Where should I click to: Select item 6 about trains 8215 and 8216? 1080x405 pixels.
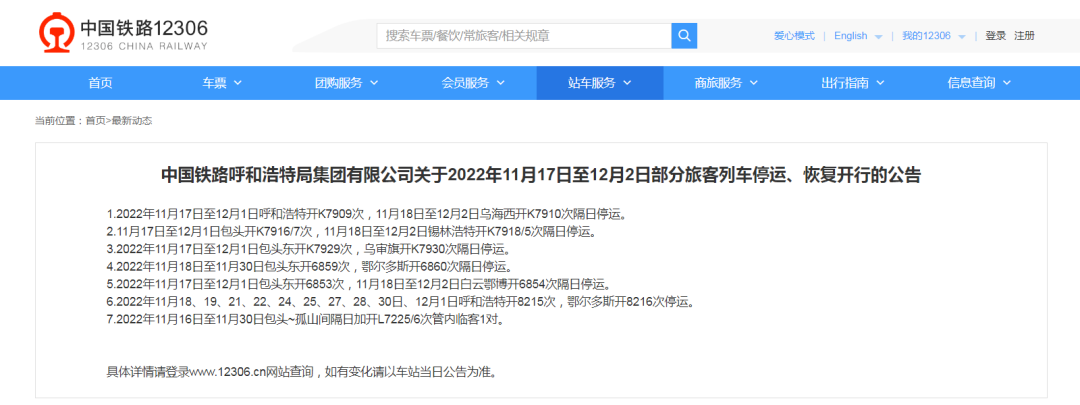(x=401, y=302)
